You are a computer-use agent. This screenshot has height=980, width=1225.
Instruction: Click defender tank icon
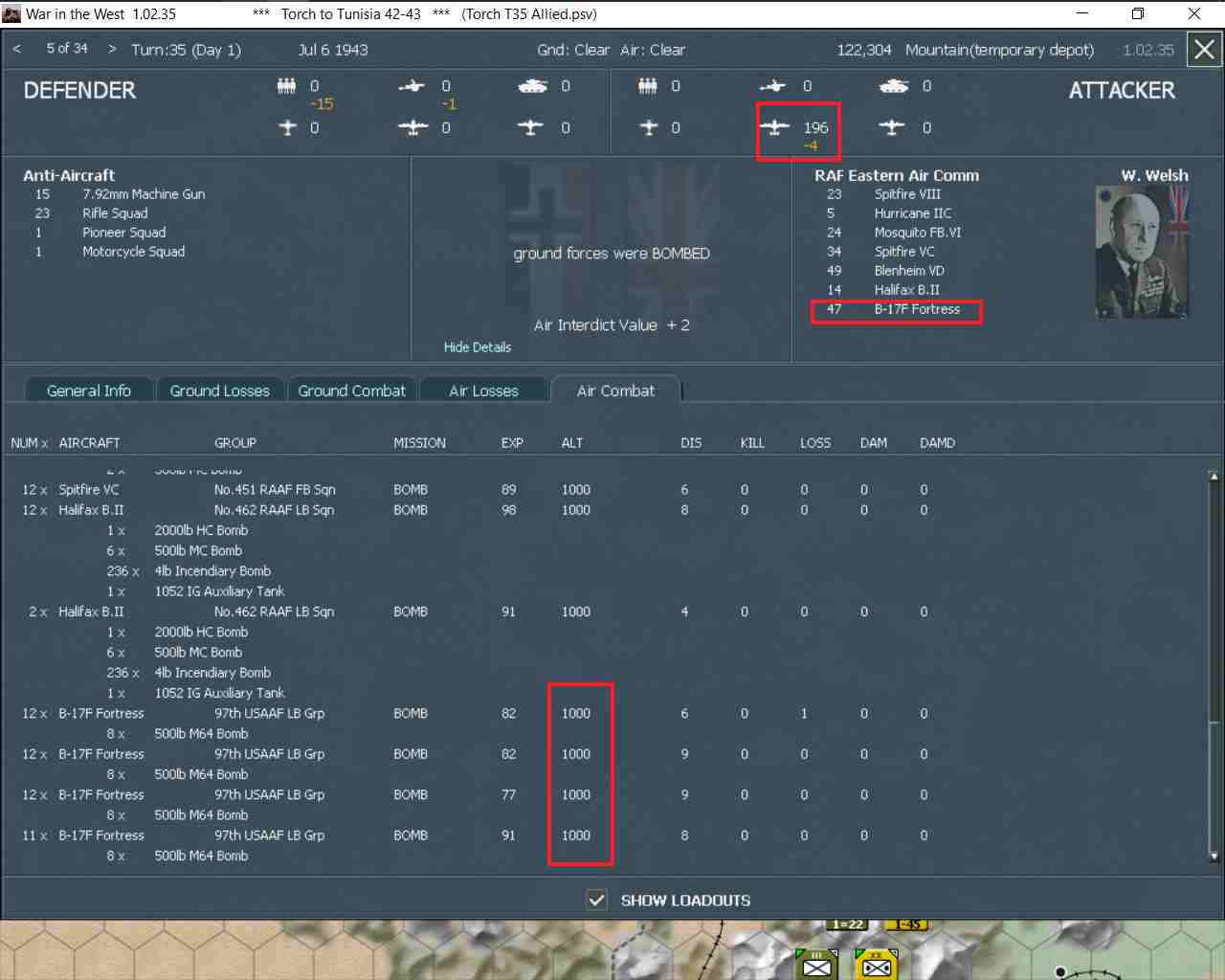coord(532,86)
